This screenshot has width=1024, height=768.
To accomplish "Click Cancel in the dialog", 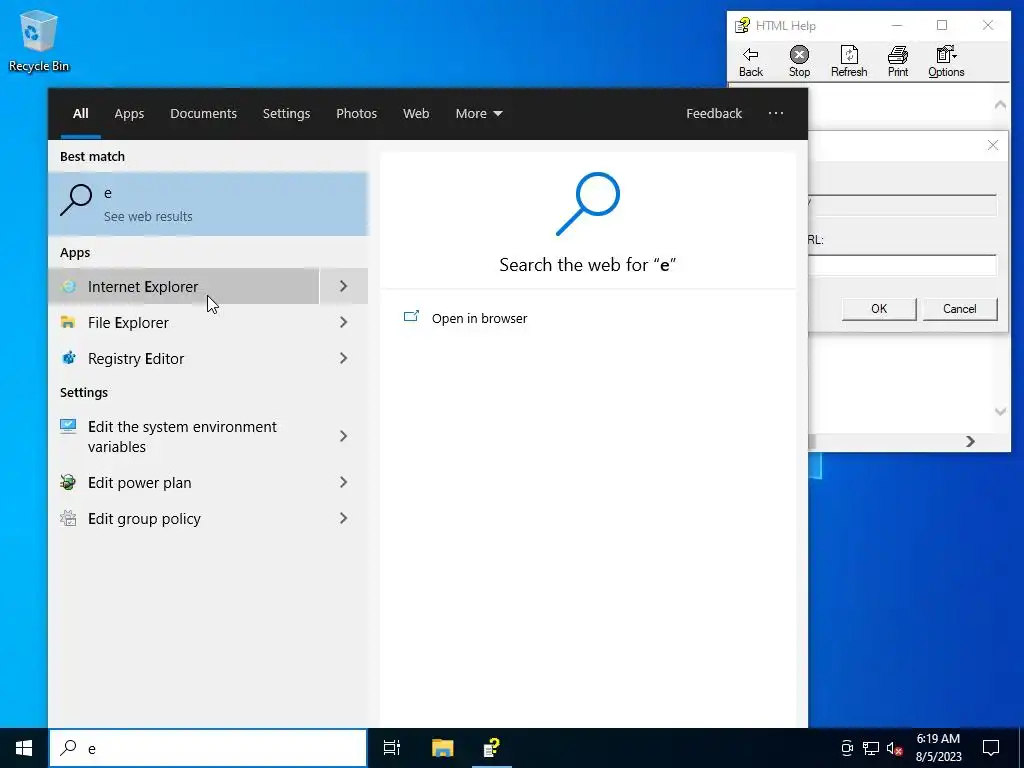I will click(x=959, y=309).
